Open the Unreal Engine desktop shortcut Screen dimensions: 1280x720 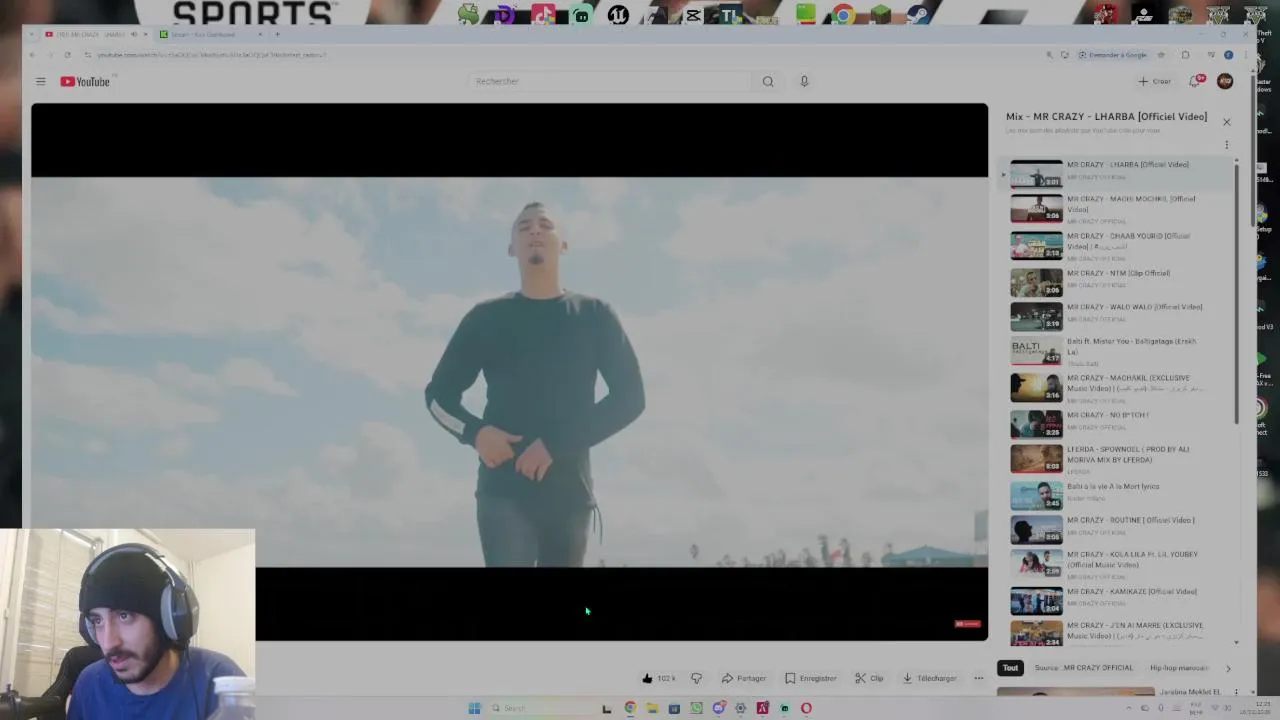(618, 14)
